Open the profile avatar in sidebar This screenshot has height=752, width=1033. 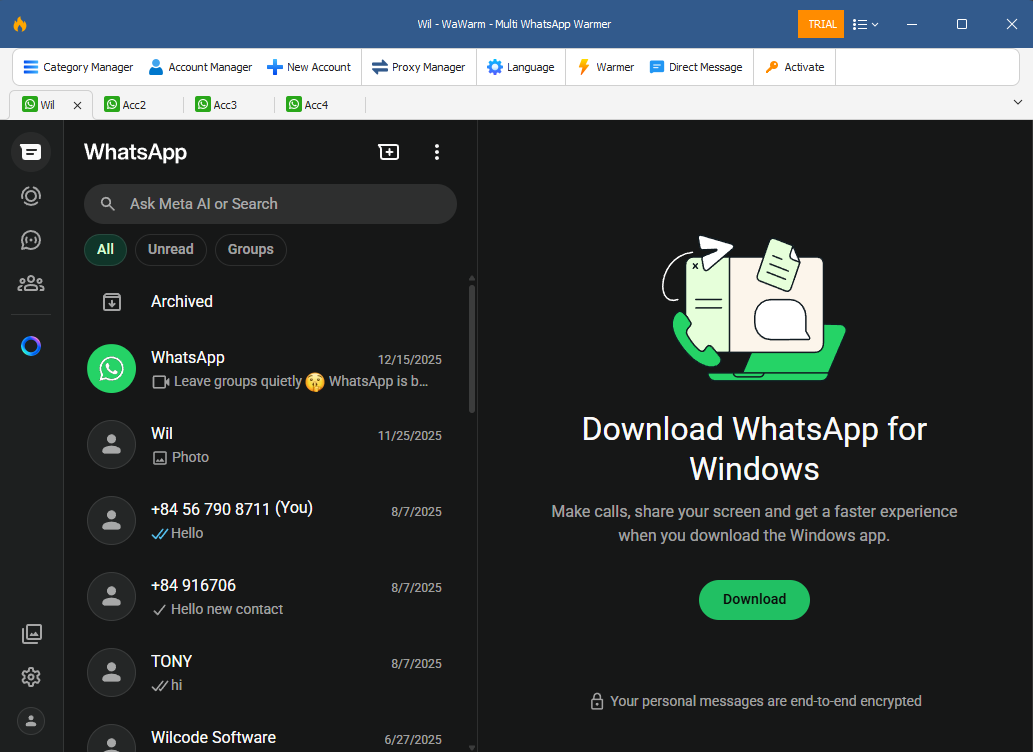31,720
